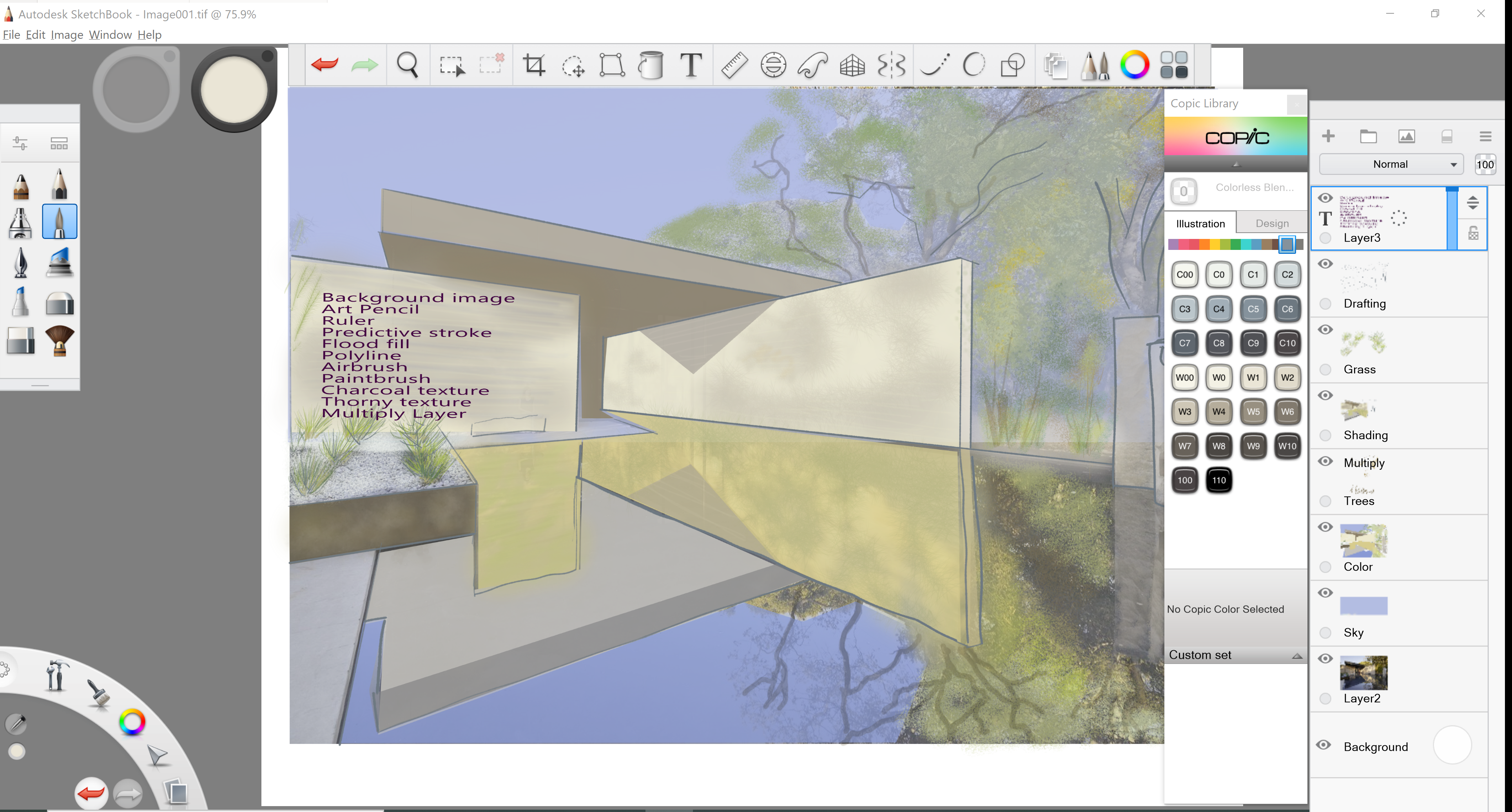This screenshot has height=812, width=1512.
Task: Enable Predictive Stroke circle tool
Action: (974, 65)
